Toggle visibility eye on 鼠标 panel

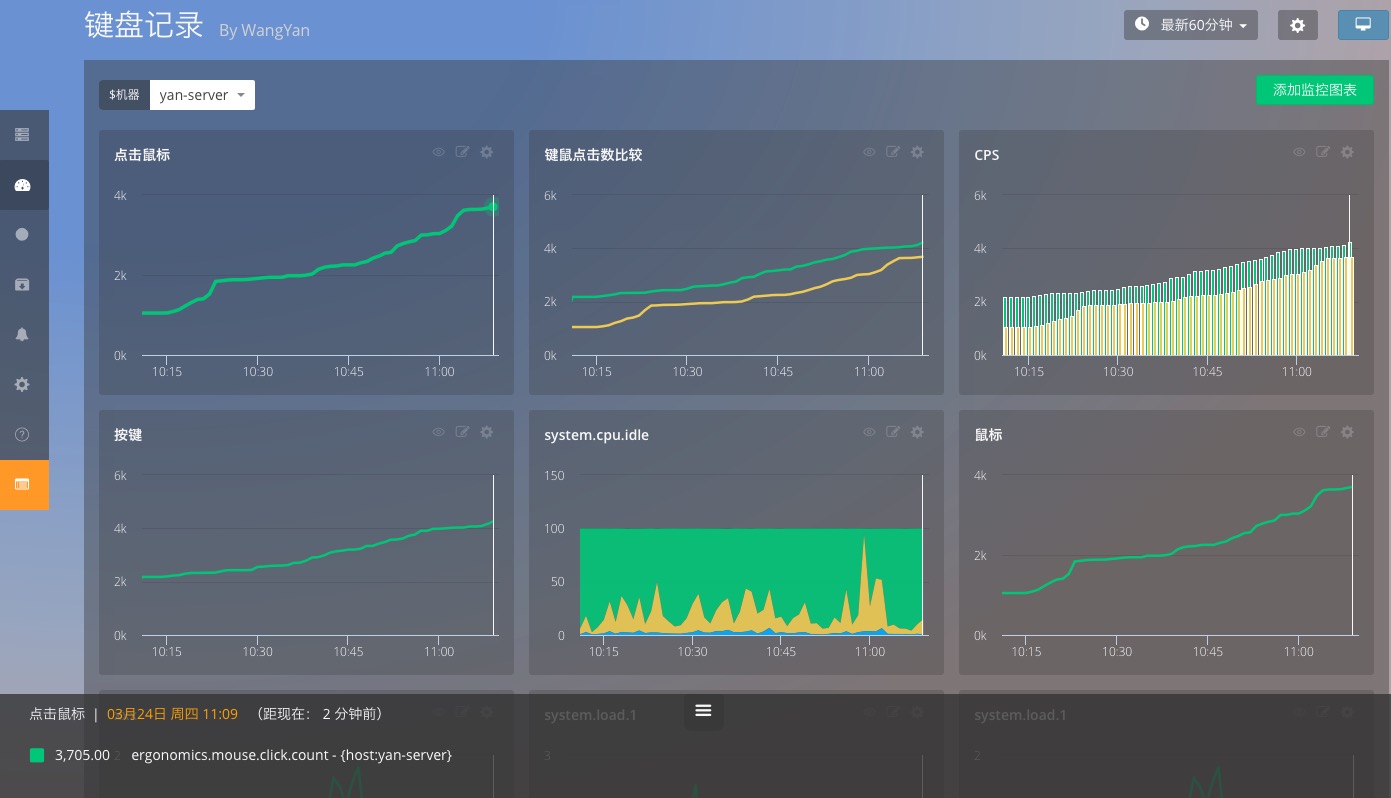point(1298,432)
